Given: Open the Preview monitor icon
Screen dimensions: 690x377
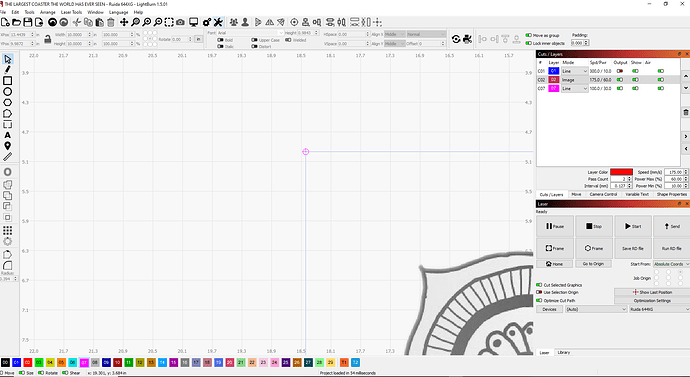Looking at the screenshot, I should (193, 22).
